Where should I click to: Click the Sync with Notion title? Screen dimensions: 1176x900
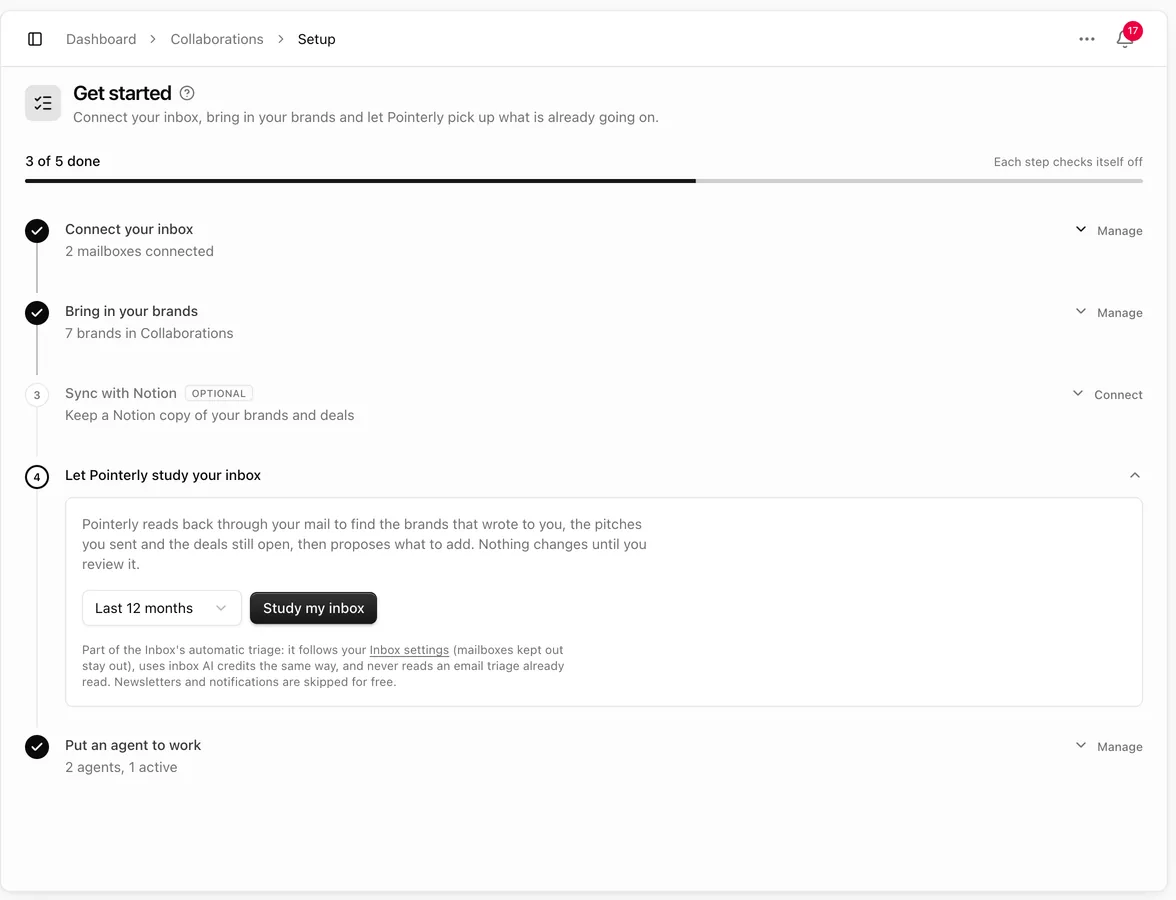[x=121, y=393]
